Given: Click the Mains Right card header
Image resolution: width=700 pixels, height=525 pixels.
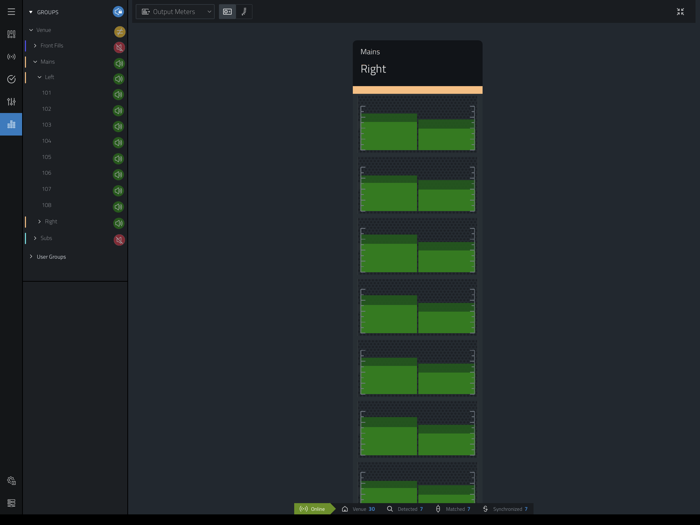Looking at the screenshot, I should pos(417,63).
